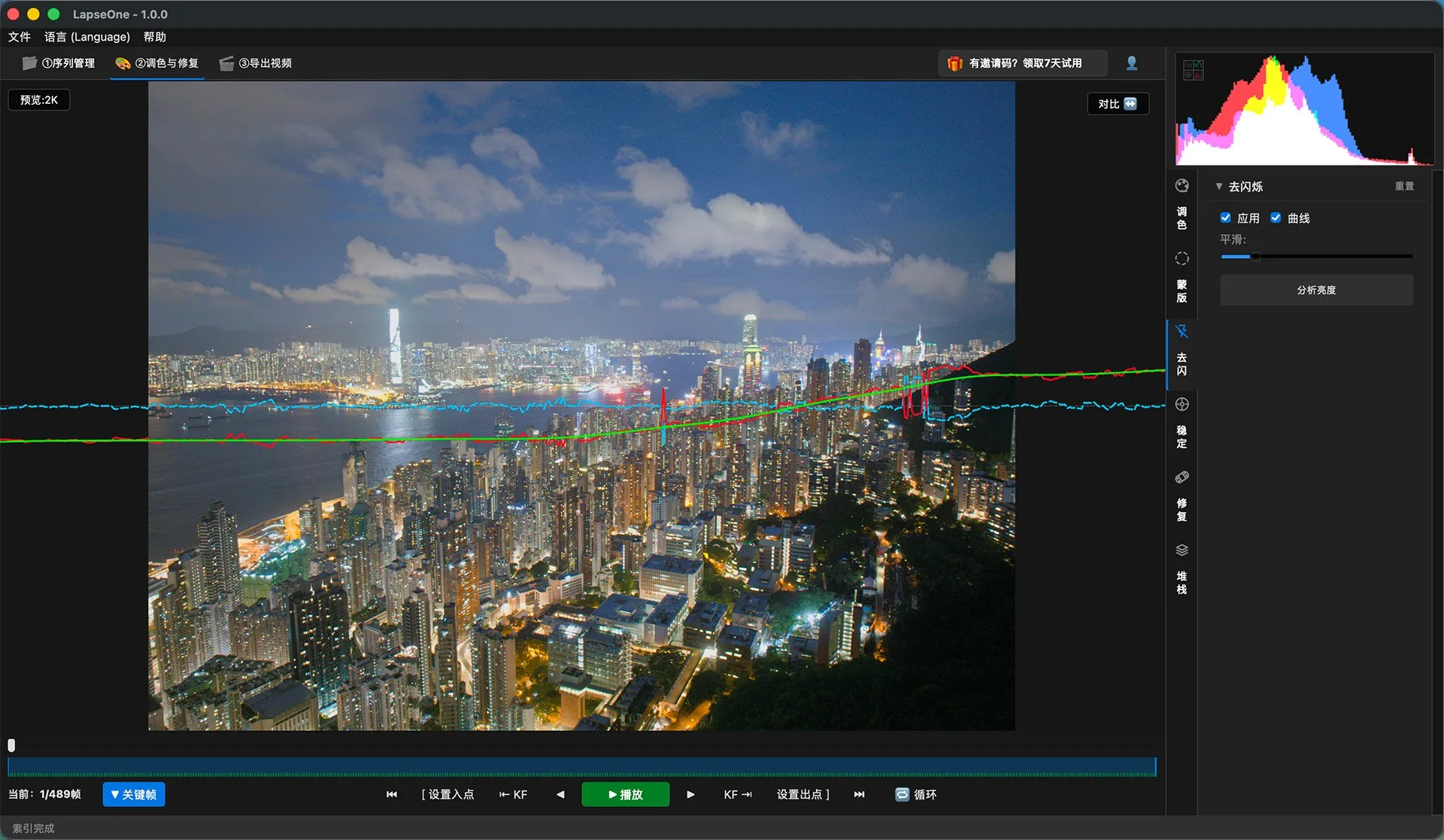Uncheck the 曲线 curve checkbox
The width and height of the screenshot is (1444, 840).
[1276, 217]
